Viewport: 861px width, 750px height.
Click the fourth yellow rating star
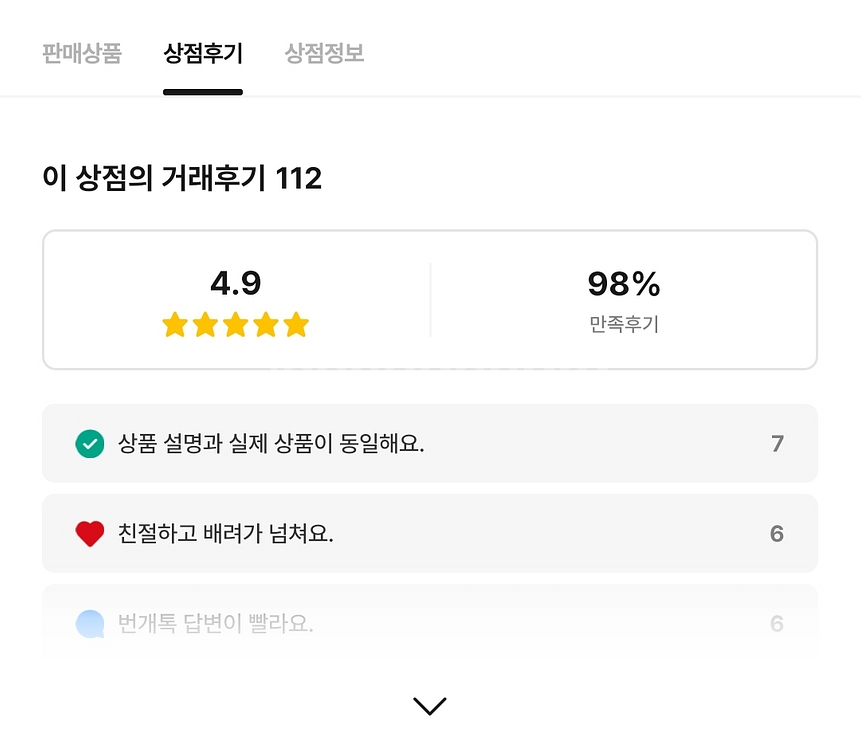click(266, 325)
